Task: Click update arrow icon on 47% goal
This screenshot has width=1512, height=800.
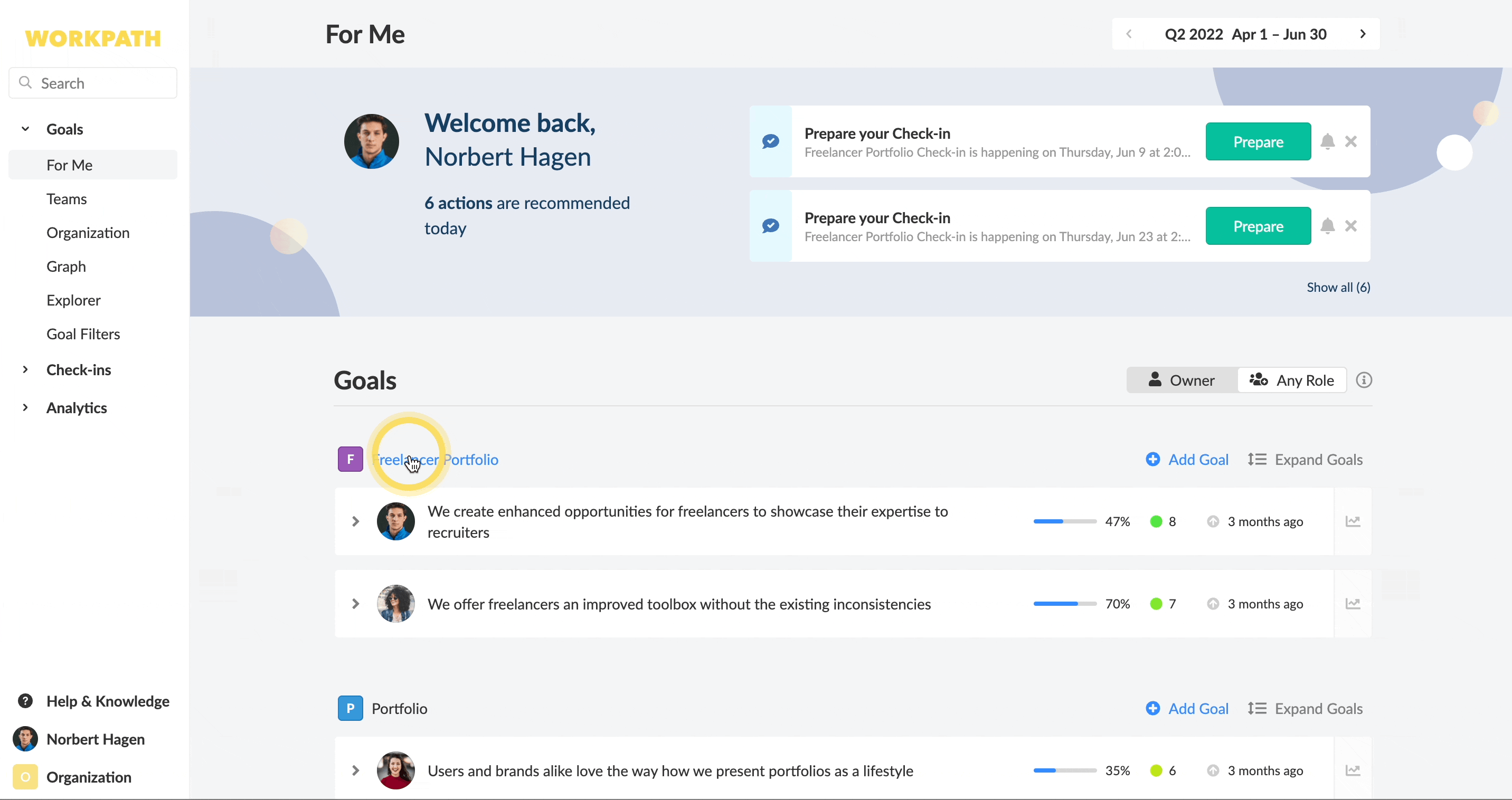Action: pos(1213,521)
